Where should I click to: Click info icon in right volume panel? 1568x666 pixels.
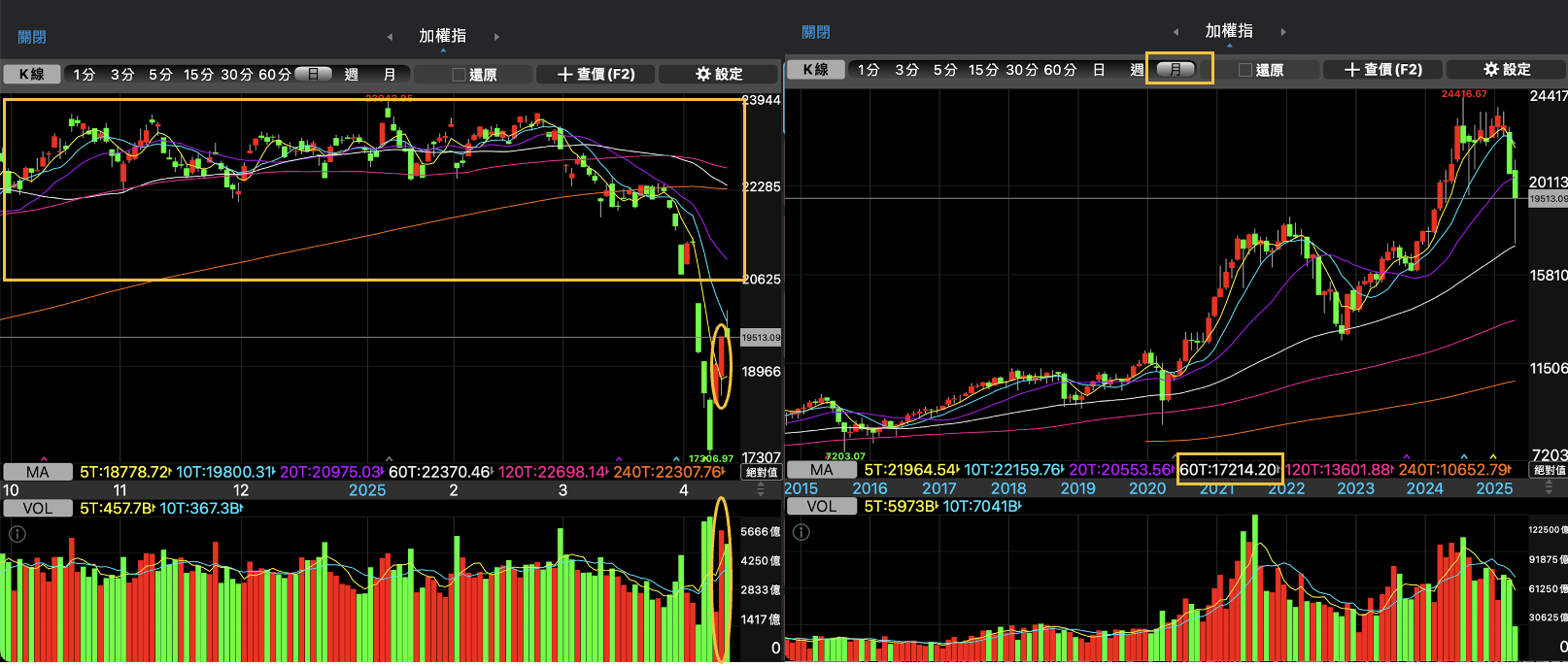(x=801, y=532)
